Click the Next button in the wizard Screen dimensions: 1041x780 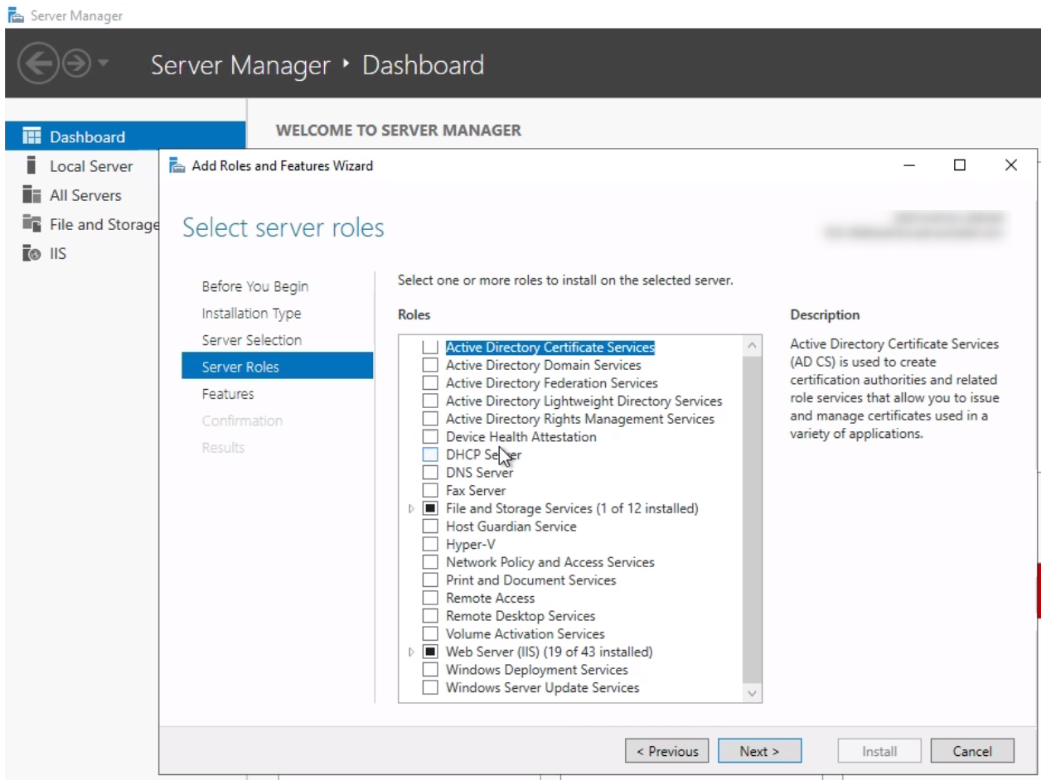[759, 751]
